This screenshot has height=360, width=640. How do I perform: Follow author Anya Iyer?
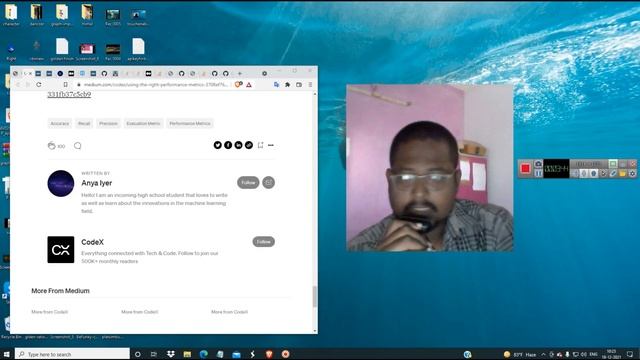tap(248, 182)
